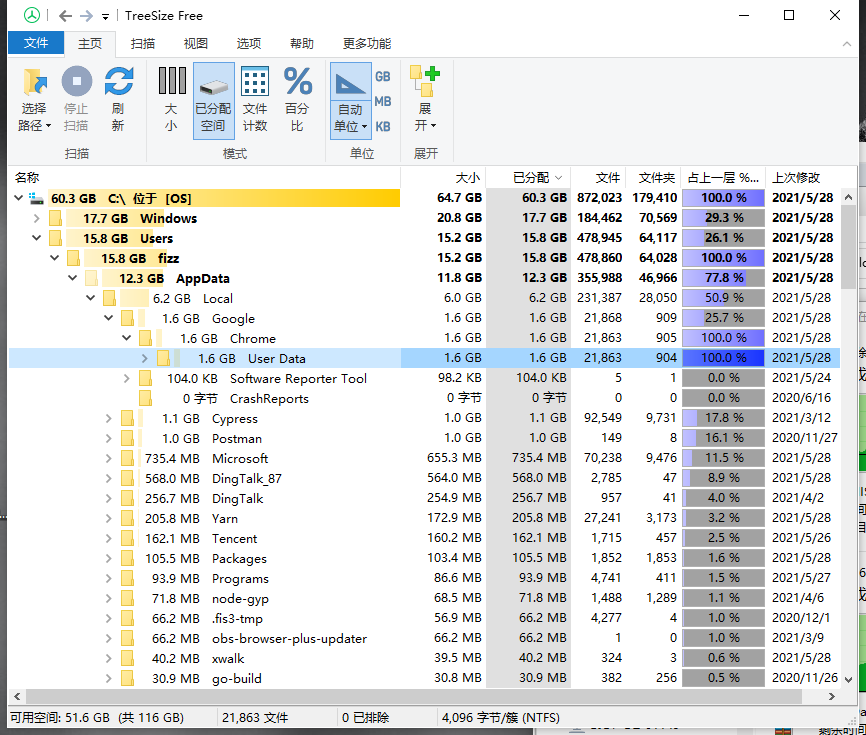Click the 29.3 % bar for Windows
866x735 pixels.
724,218
